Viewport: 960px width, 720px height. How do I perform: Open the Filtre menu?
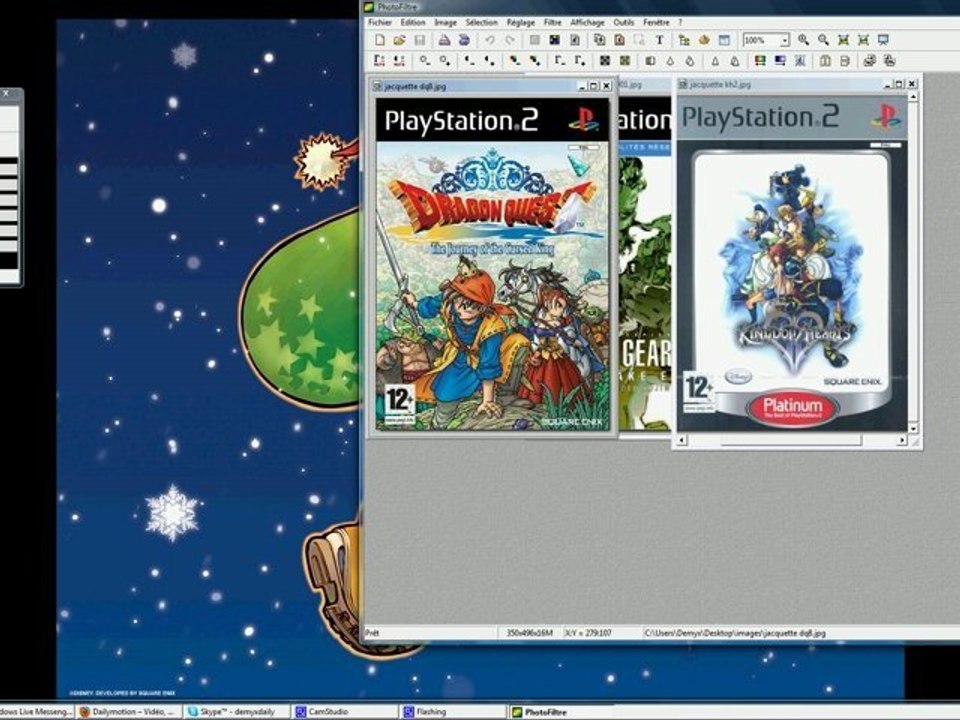click(552, 22)
